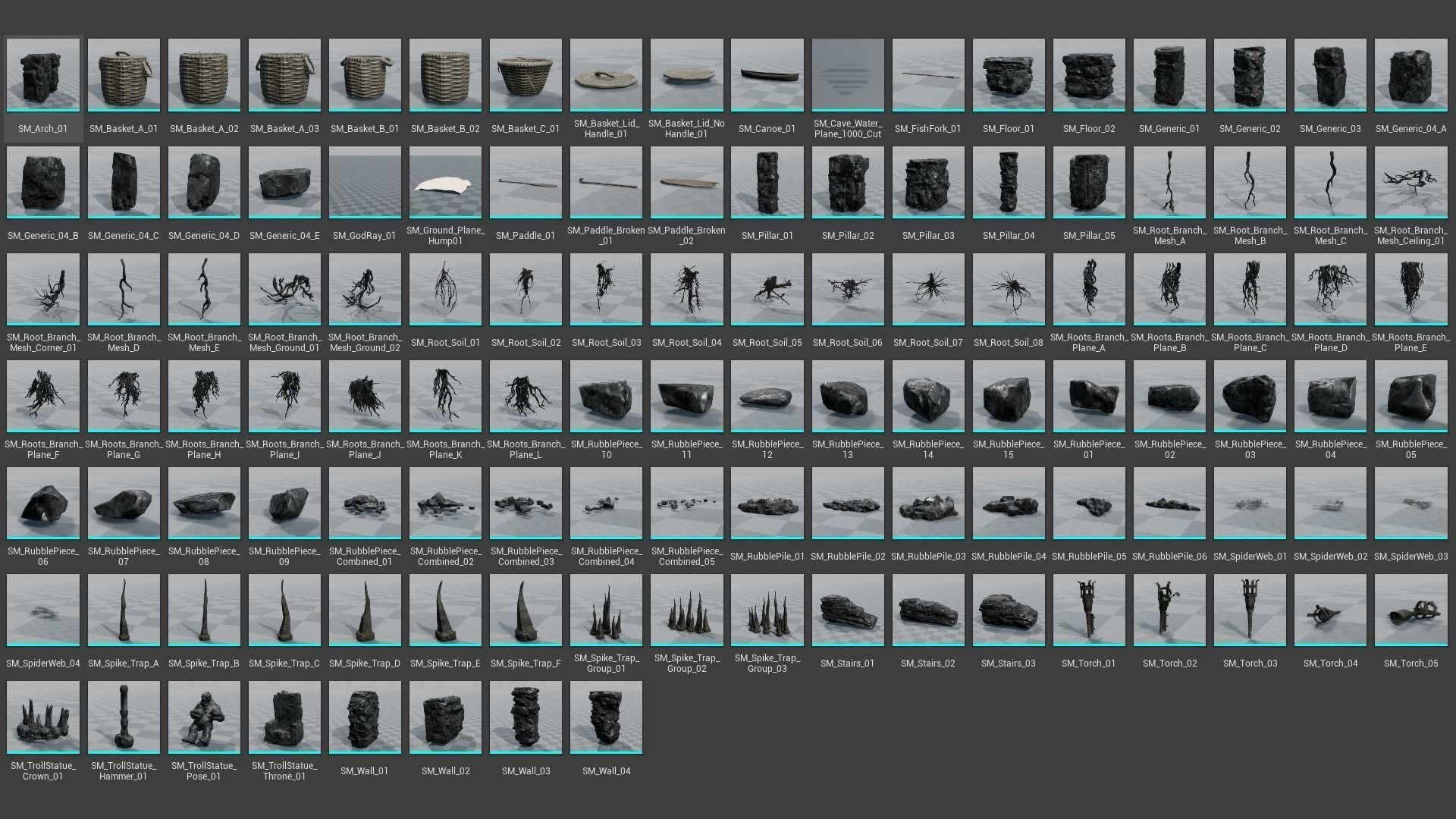Select SM_RubblePiece_05 thumbnail

1410,396
